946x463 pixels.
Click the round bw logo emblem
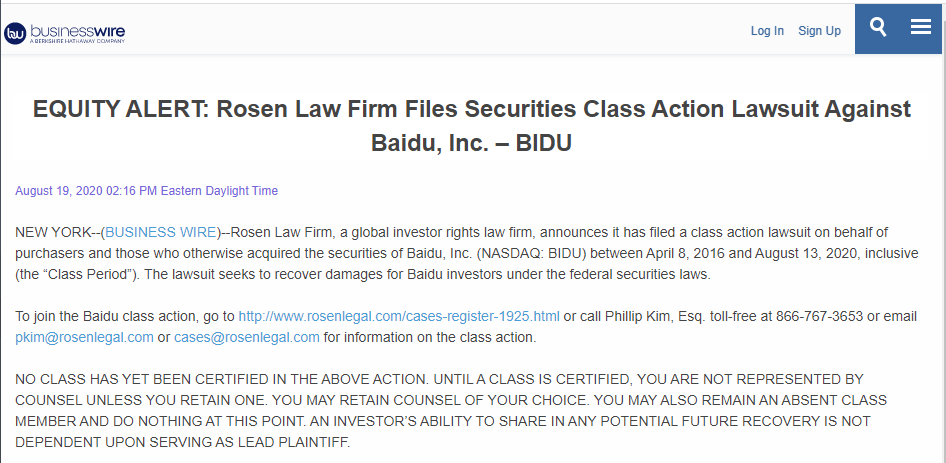(14, 33)
